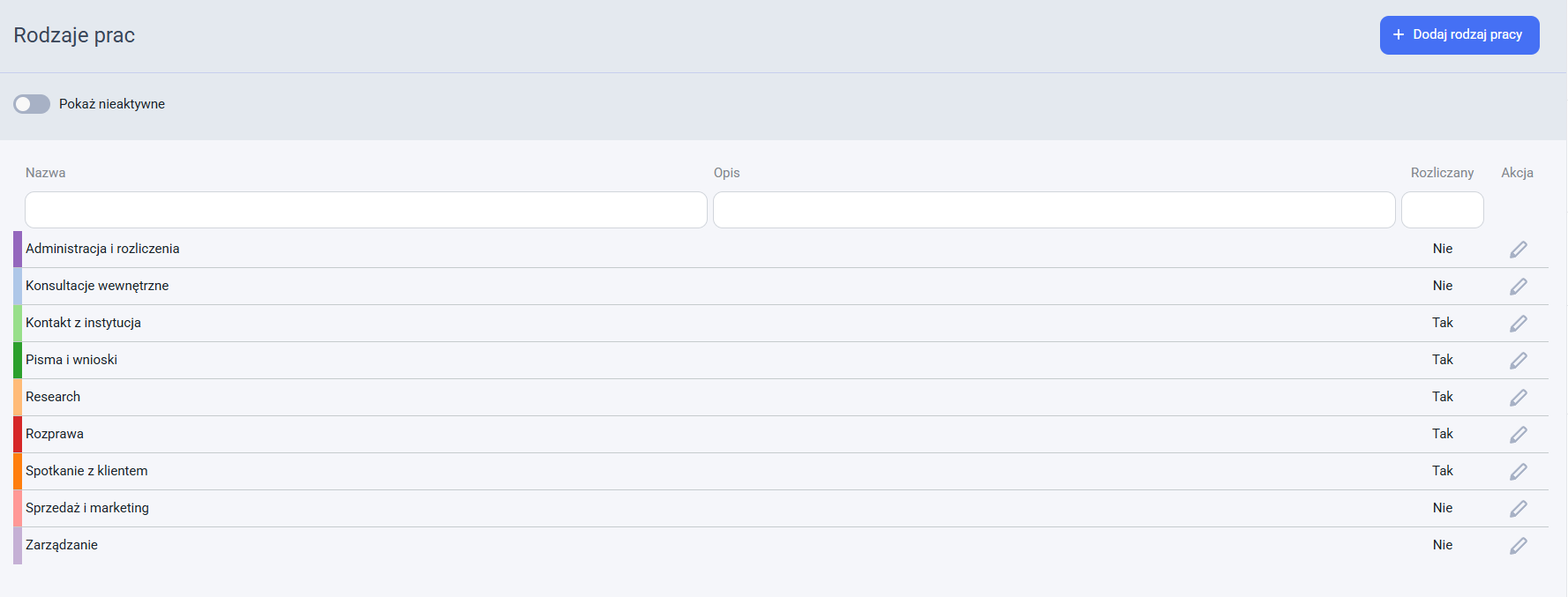
Task: Edit the Kontakt z instytucja row
Action: 1518,324
